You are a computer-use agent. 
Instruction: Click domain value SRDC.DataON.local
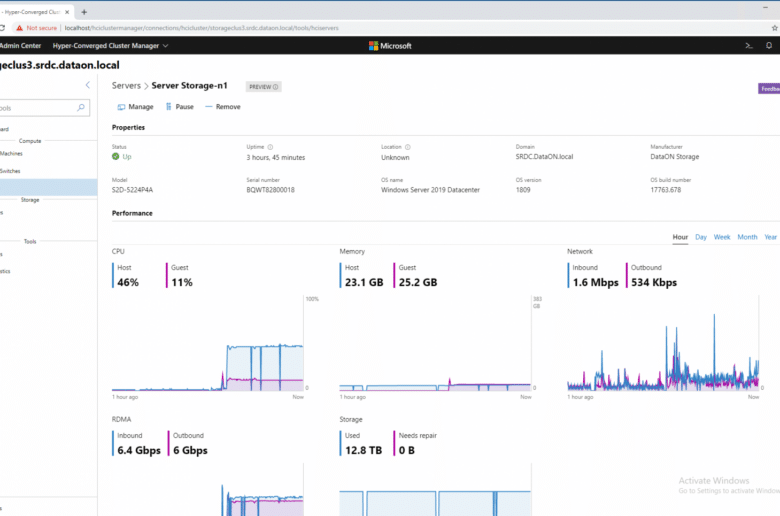click(544, 157)
